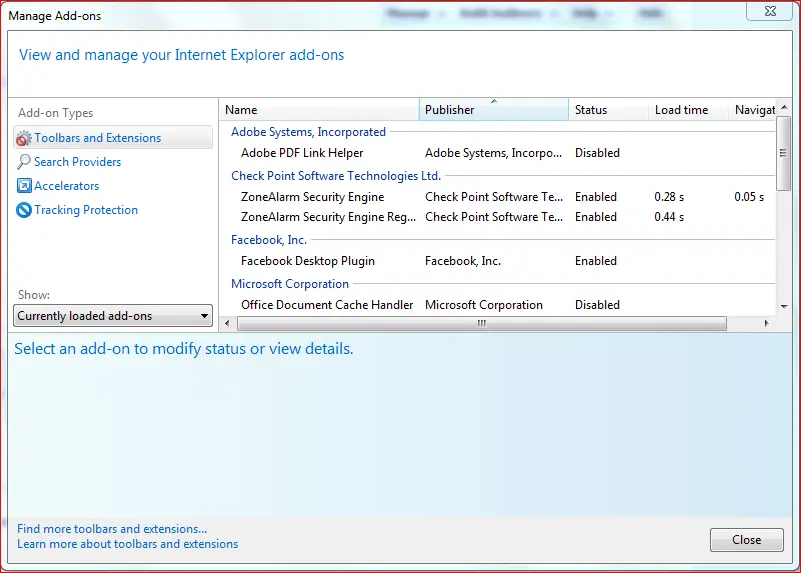Click Facebook, Inc. publisher cell
The width and height of the screenshot is (801, 573).
pos(463,261)
